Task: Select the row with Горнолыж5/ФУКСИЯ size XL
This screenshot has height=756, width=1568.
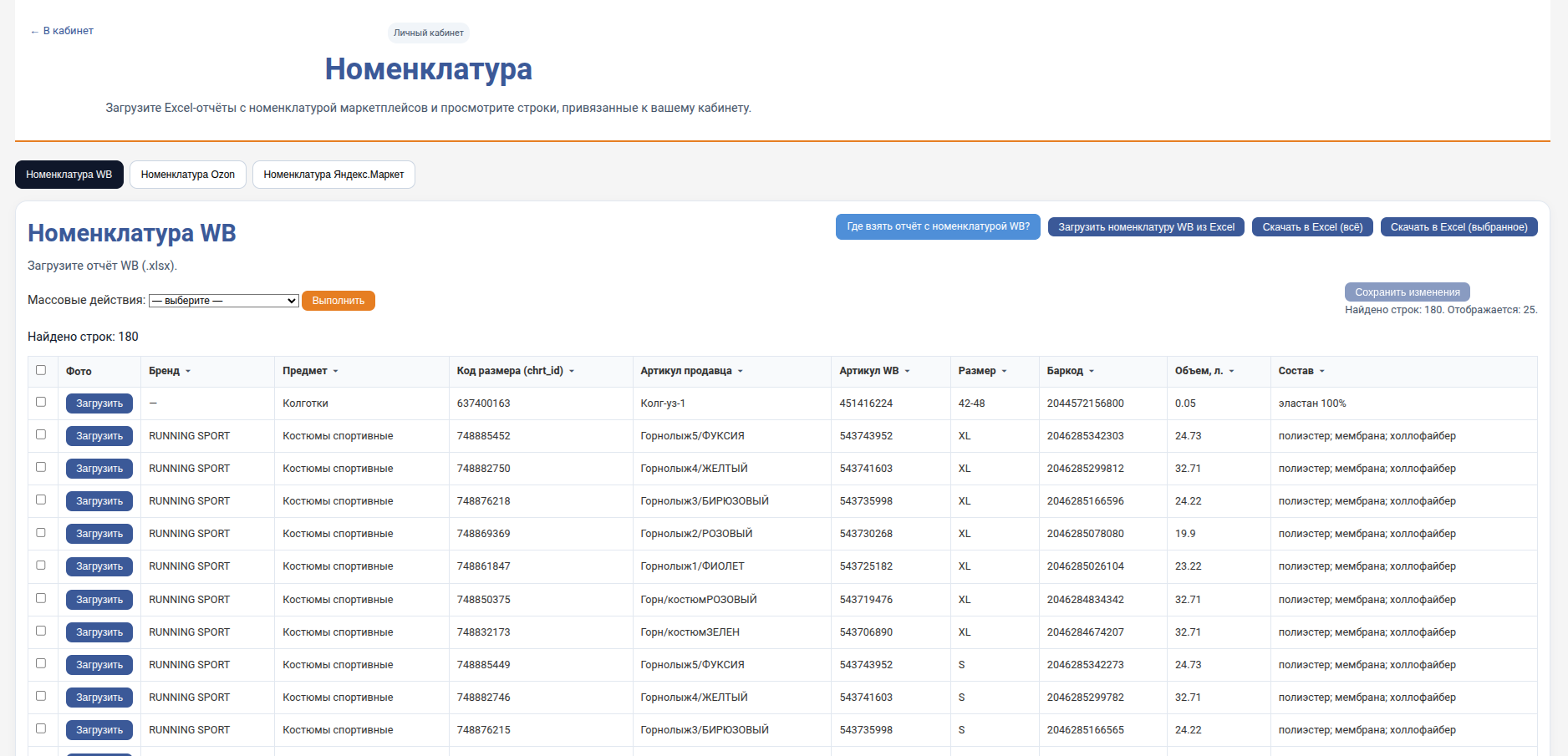Action: 41,434
